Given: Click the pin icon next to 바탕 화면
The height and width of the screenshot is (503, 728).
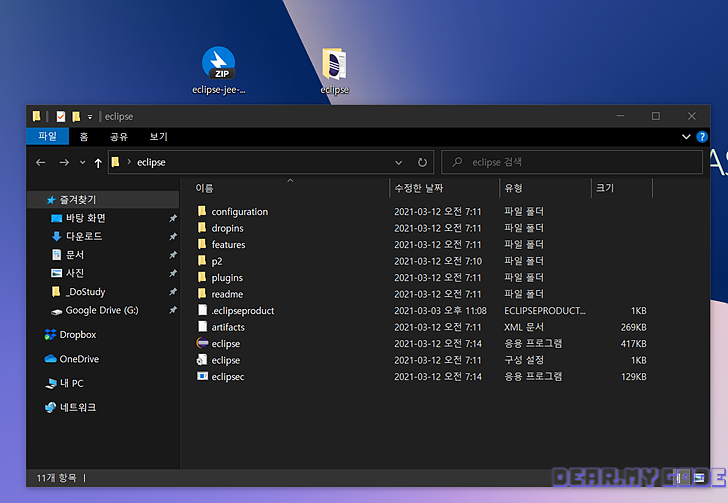Looking at the screenshot, I should click(173, 218).
